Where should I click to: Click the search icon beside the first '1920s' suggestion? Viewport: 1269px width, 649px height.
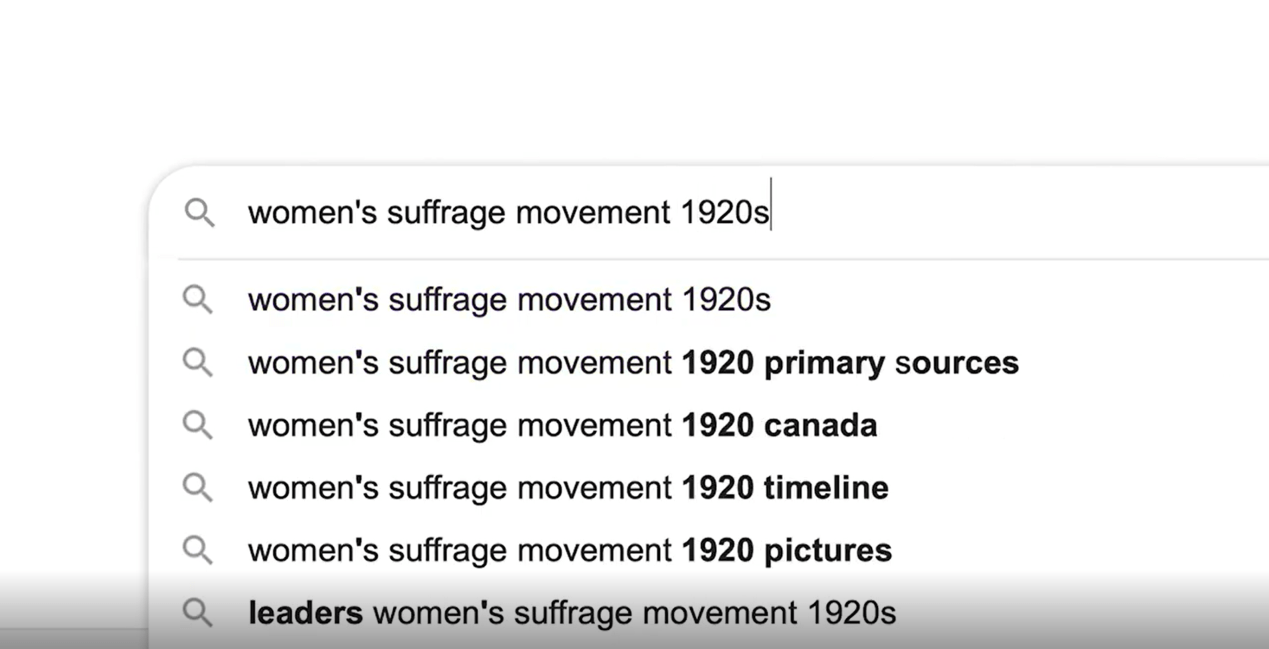198,300
